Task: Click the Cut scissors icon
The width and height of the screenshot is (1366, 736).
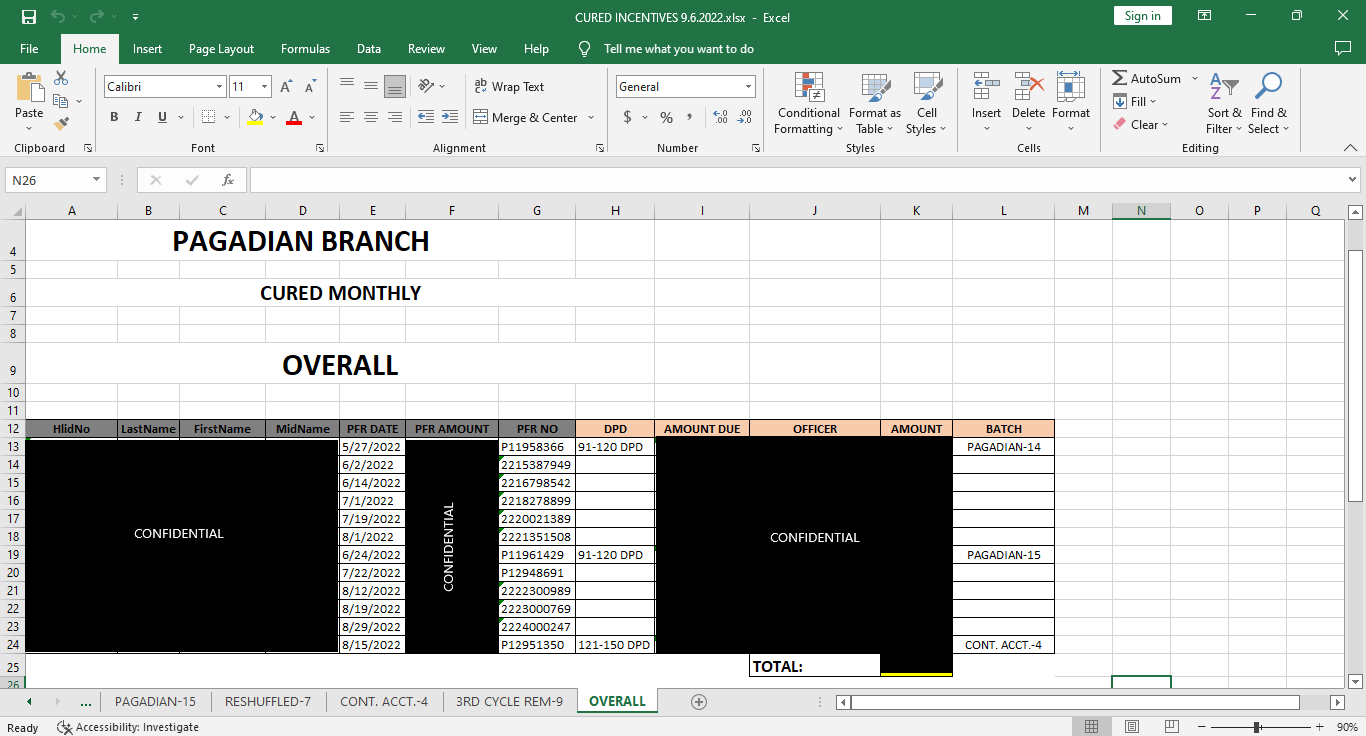Action: click(x=61, y=78)
